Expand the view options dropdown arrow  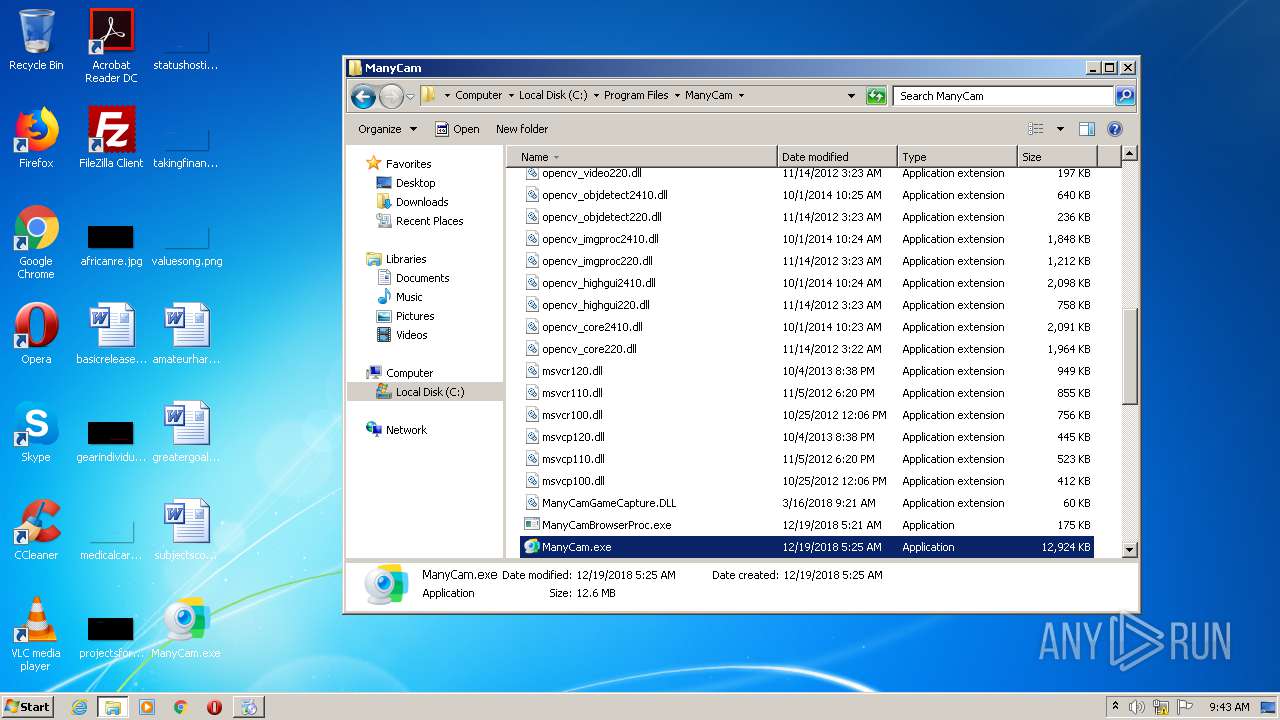coord(1060,129)
